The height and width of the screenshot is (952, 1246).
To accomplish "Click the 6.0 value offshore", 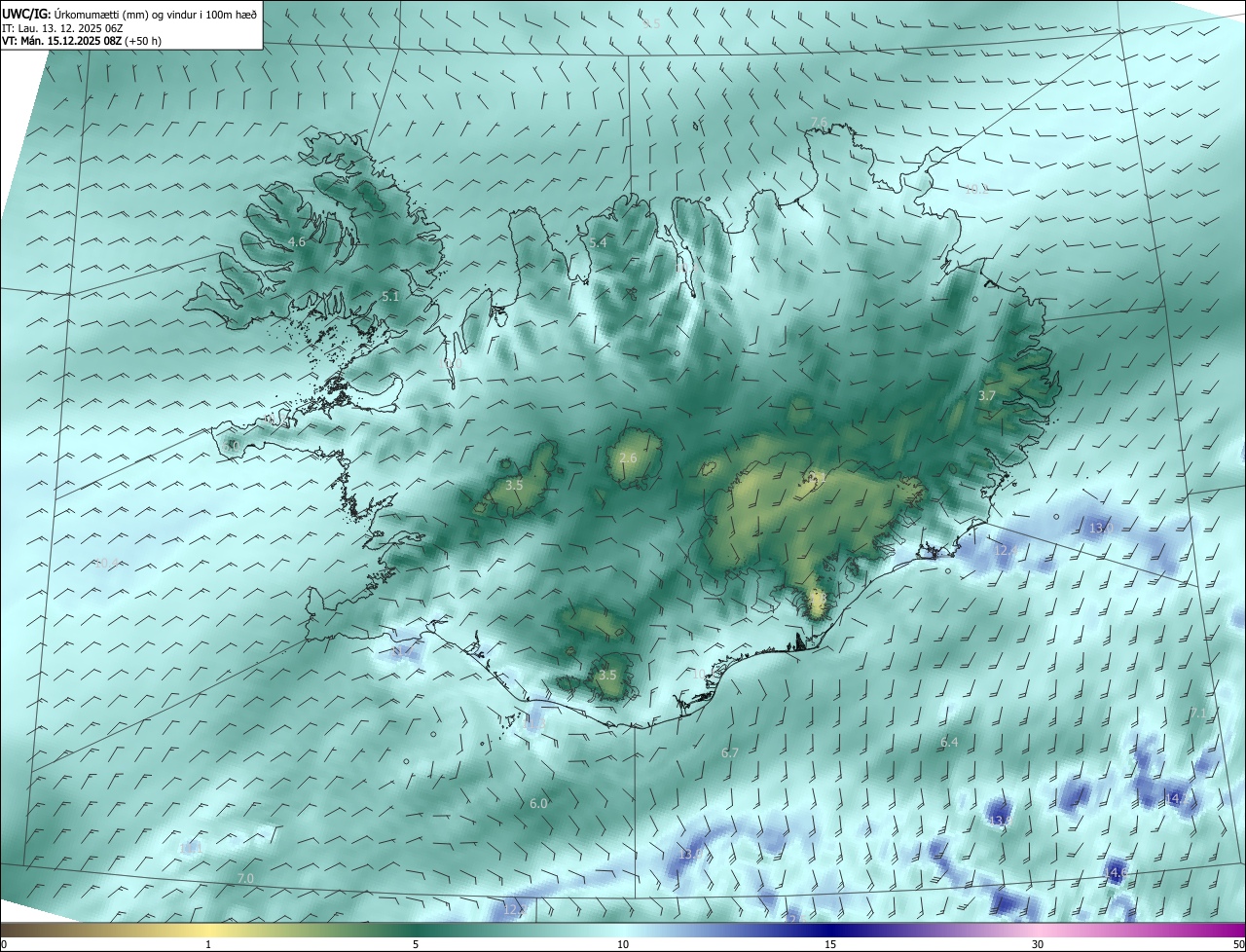I will tap(538, 803).
